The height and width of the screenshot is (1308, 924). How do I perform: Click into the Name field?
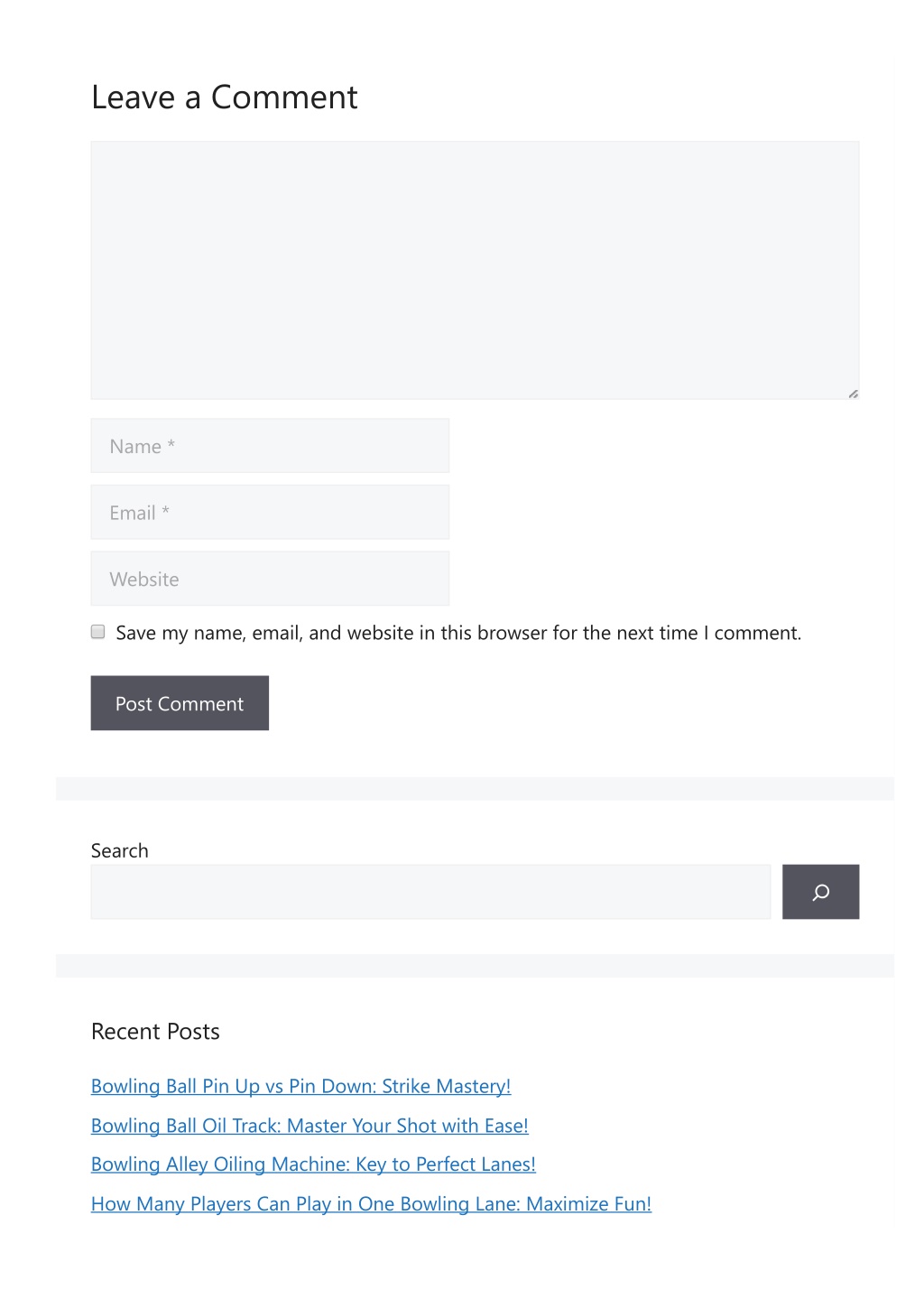[x=270, y=446]
